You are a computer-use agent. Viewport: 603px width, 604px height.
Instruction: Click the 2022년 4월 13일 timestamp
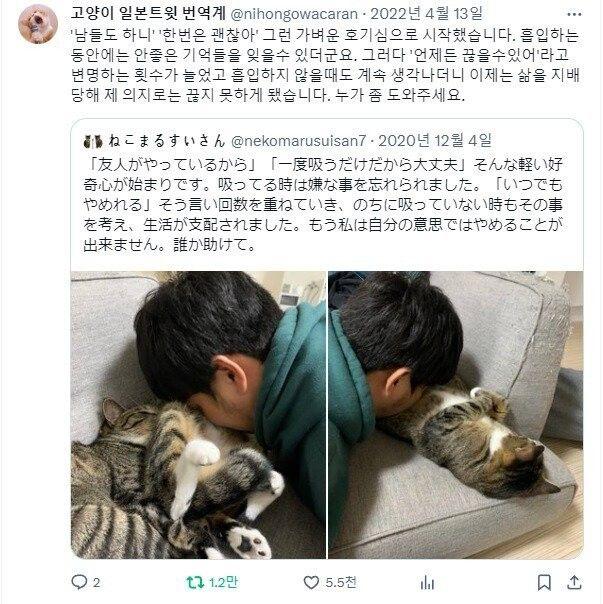click(x=427, y=13)
